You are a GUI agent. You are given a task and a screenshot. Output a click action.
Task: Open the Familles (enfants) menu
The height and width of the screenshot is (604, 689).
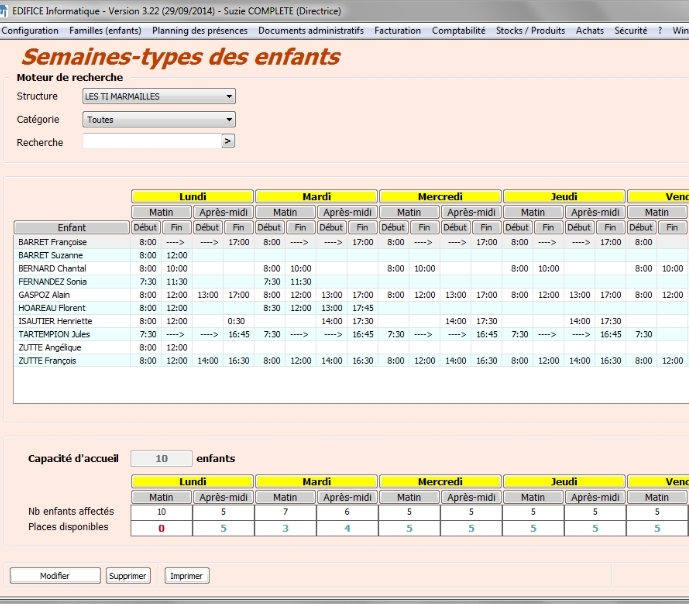click(x=105, y=31)
